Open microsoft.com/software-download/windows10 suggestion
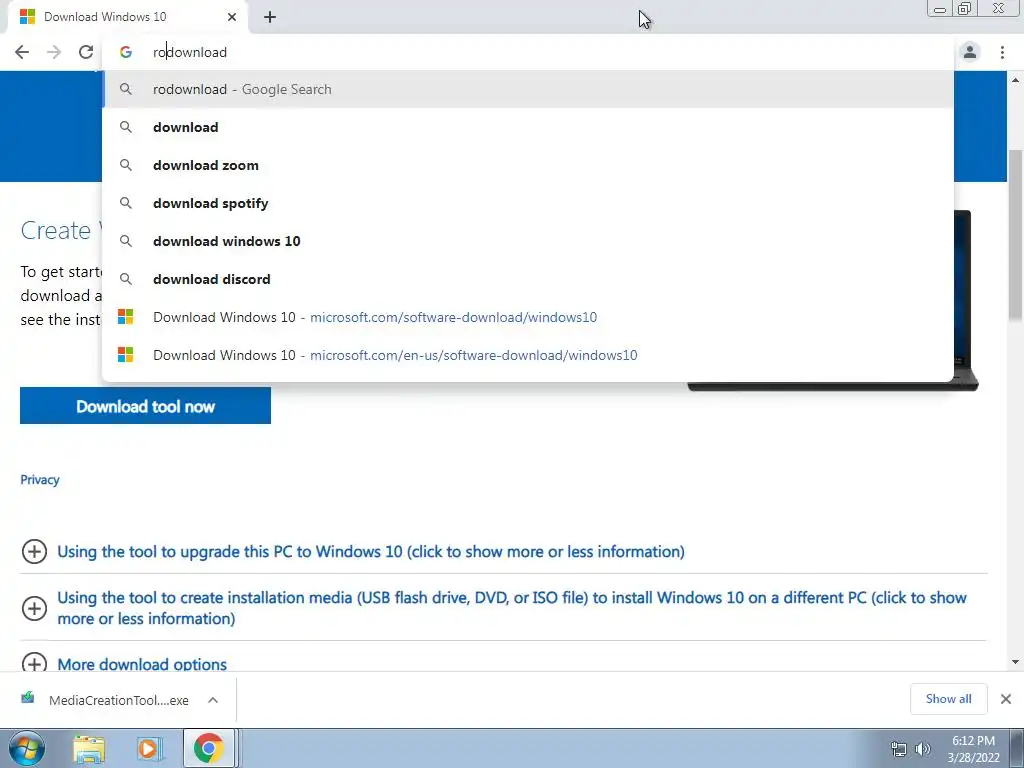 (528, 317)
